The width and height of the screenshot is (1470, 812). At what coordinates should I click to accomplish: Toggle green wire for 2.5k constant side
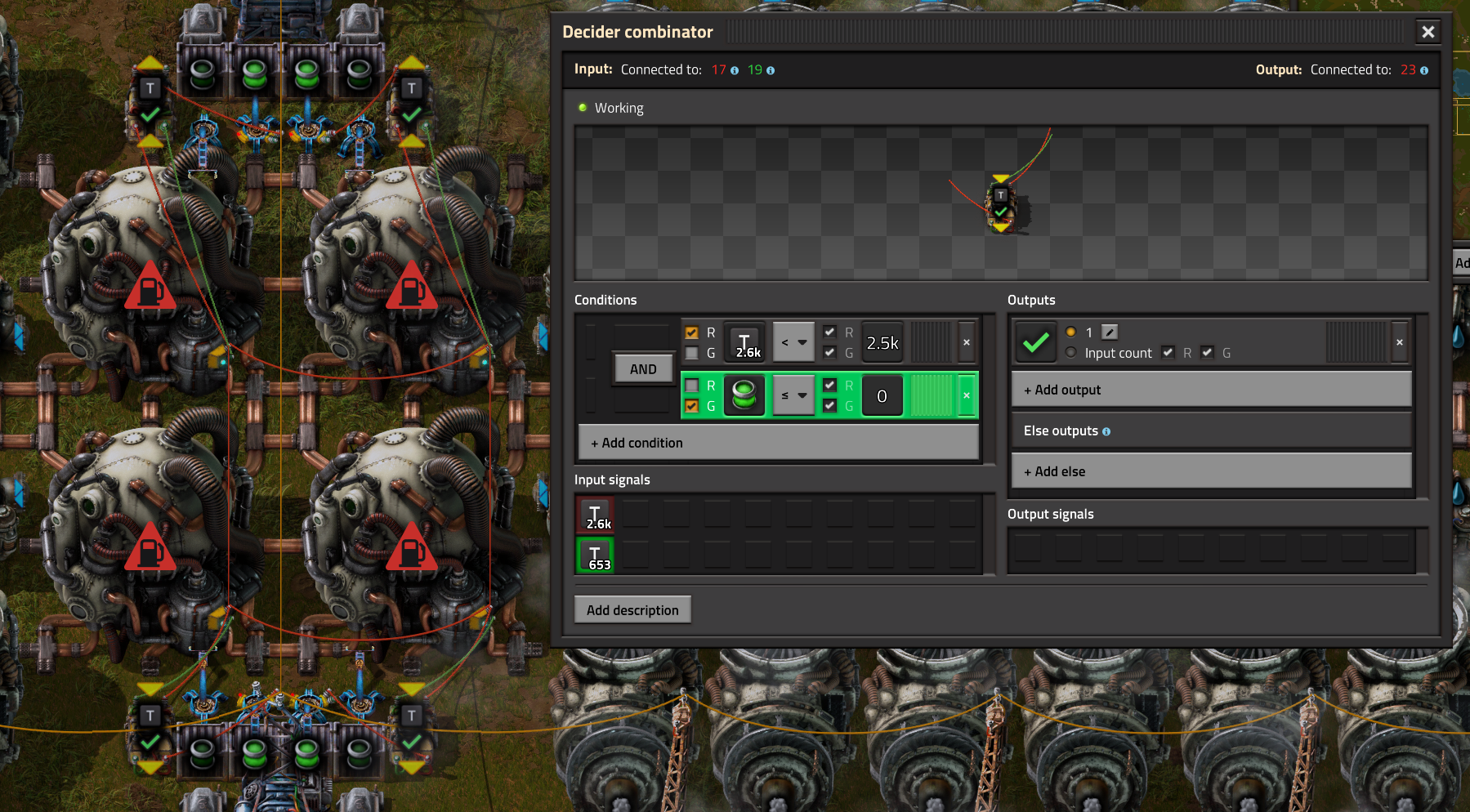point(830,353)
